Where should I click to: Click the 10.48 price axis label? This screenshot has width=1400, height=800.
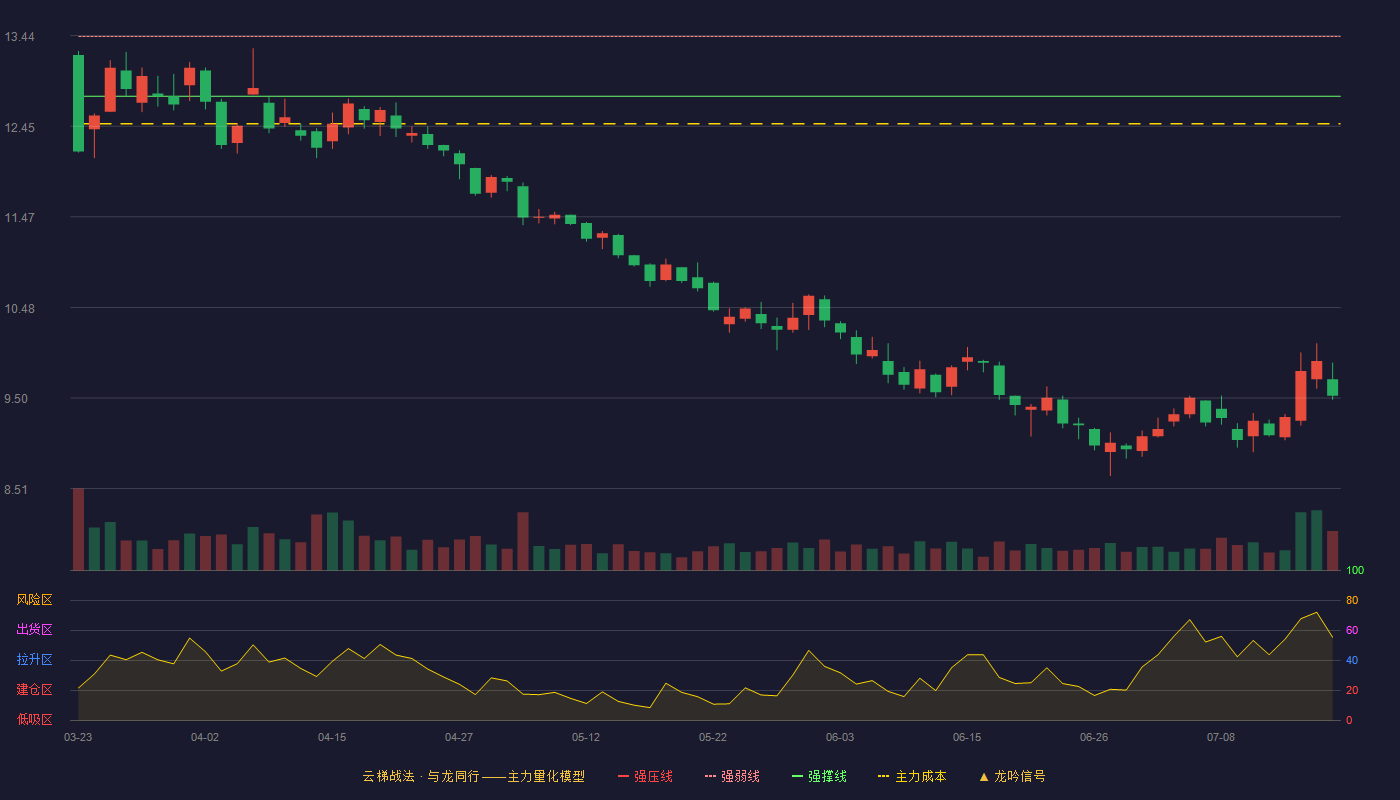click(19, 309)
